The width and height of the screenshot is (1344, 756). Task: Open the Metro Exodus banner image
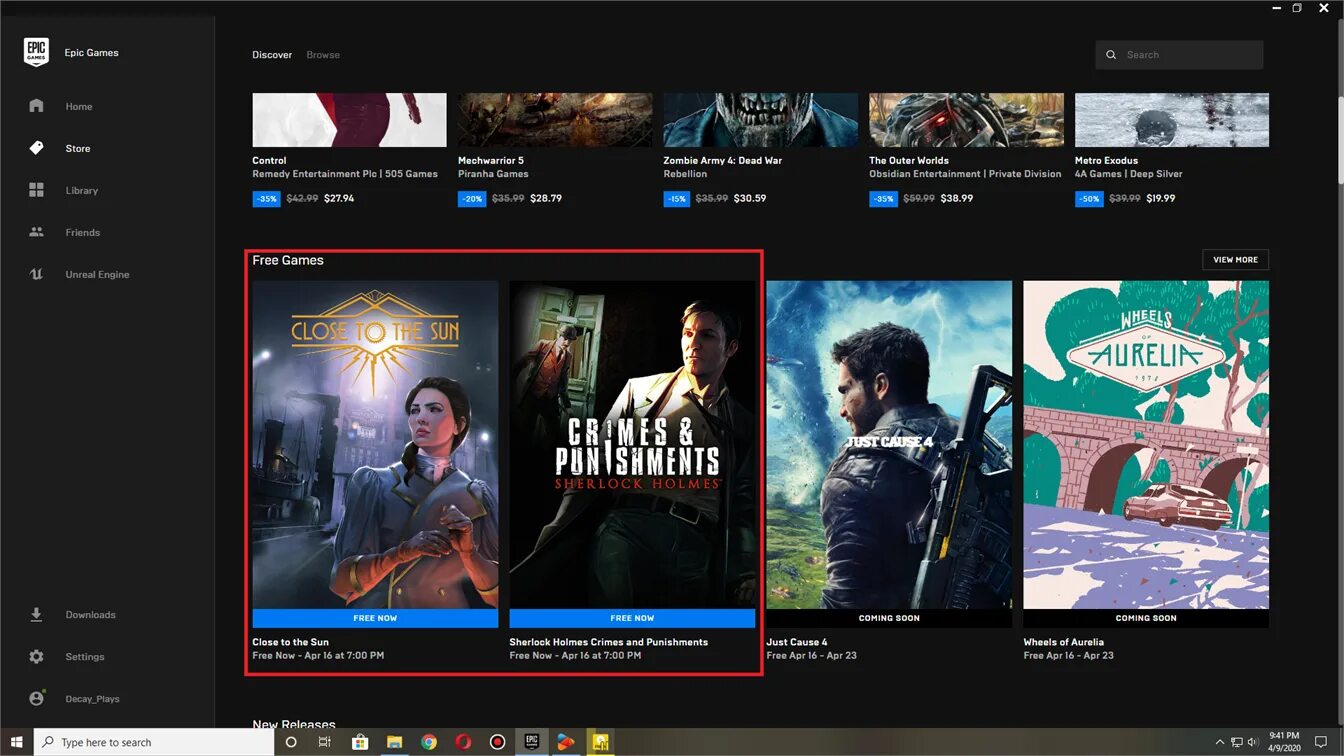pyautogui.click(x=1172, y=120)
